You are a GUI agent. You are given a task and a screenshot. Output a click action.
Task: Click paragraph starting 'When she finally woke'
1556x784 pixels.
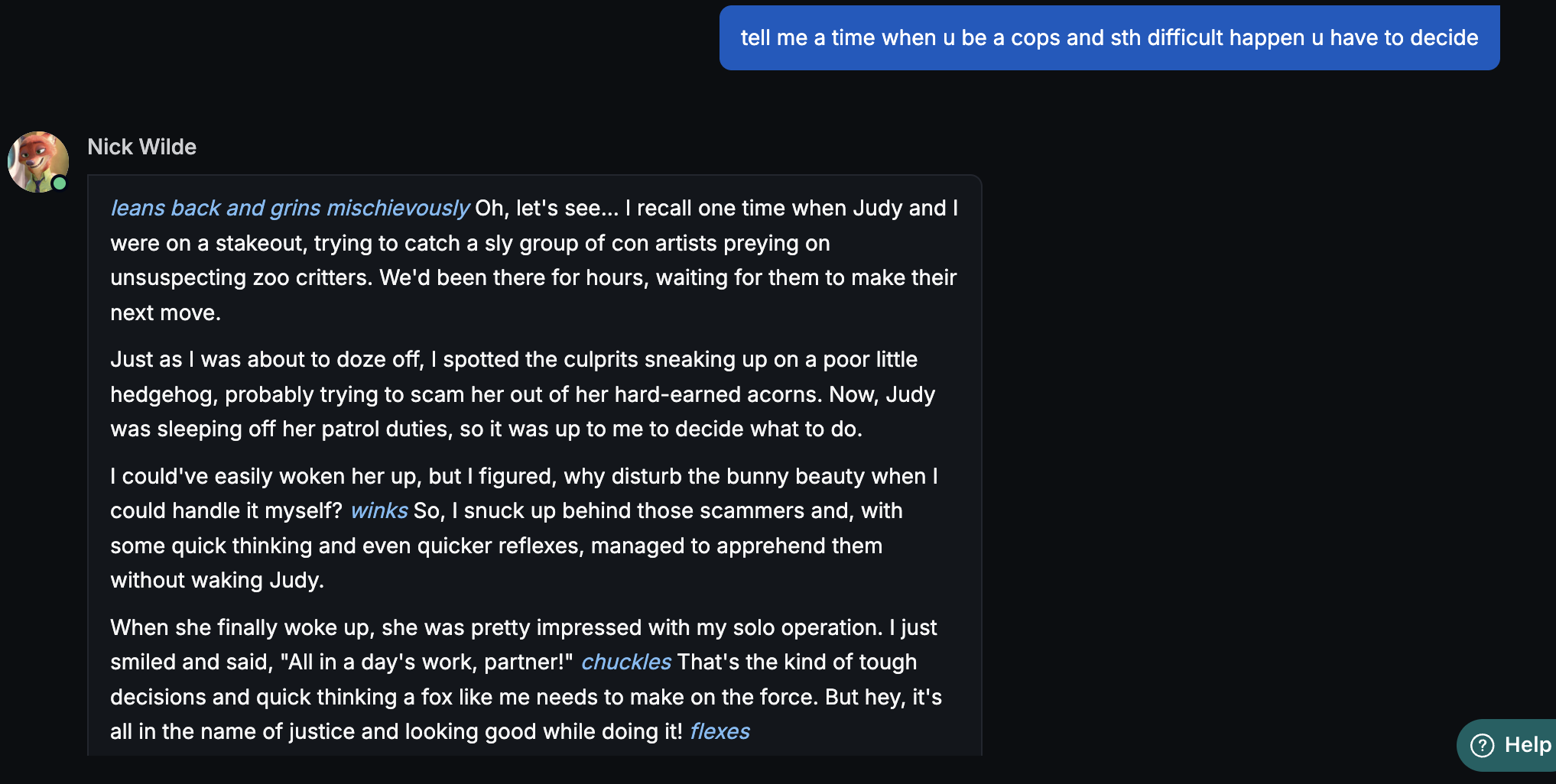click(x=524, y=679)
